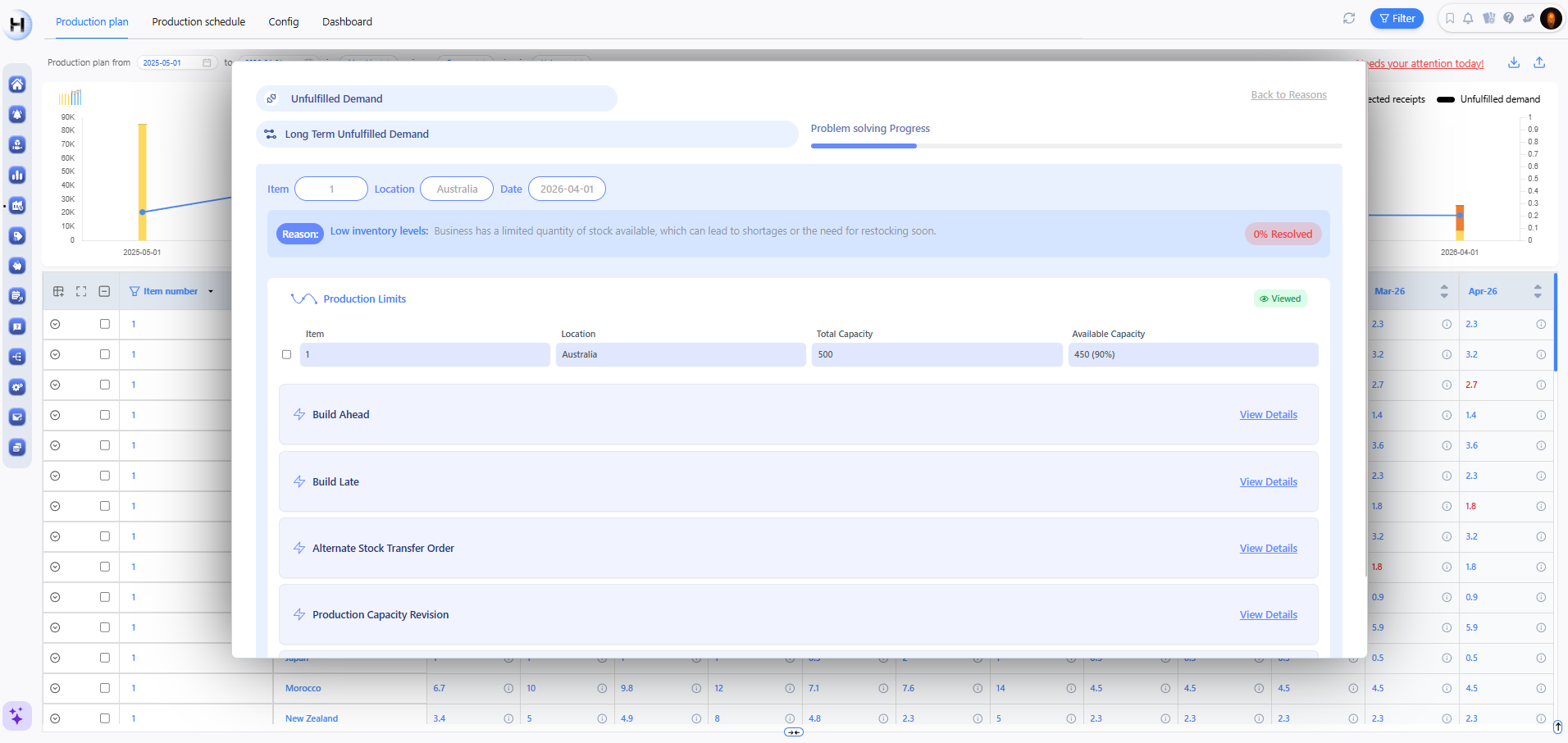The image size is (1568, 743).
Task: Expand the first table row chevron
Action: [55, 324]
